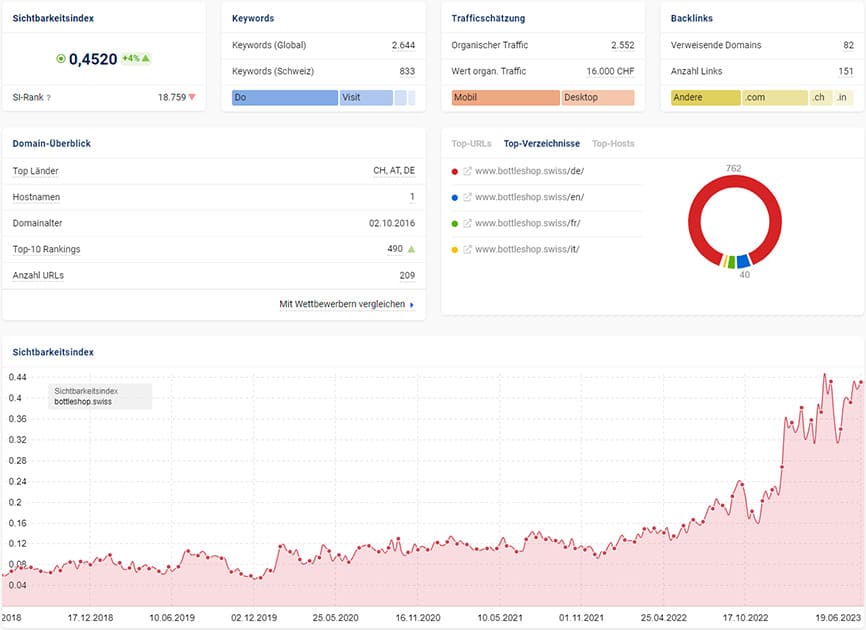Viewport: 866px width, 630px height.
Task: Open external link icon for /de/ directory
Action: click(x=467, y=171)
